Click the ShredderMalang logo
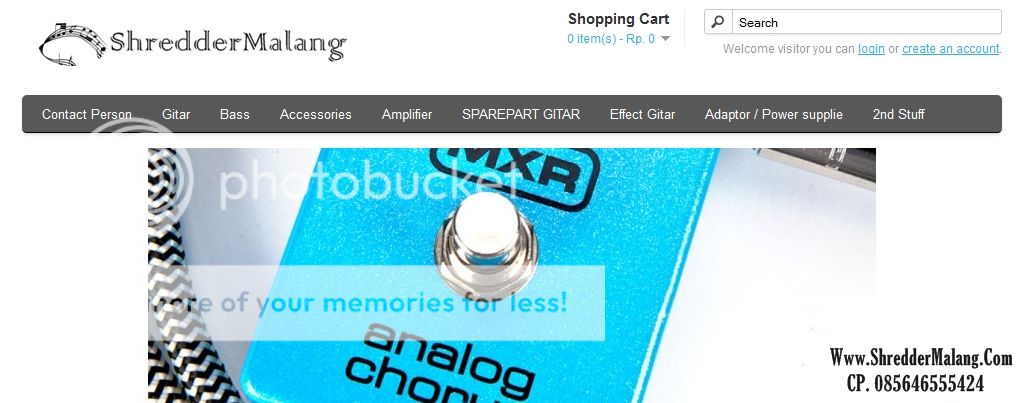Image resolution: width=1023 pixels, height=403 pixels. pos(192,44)
